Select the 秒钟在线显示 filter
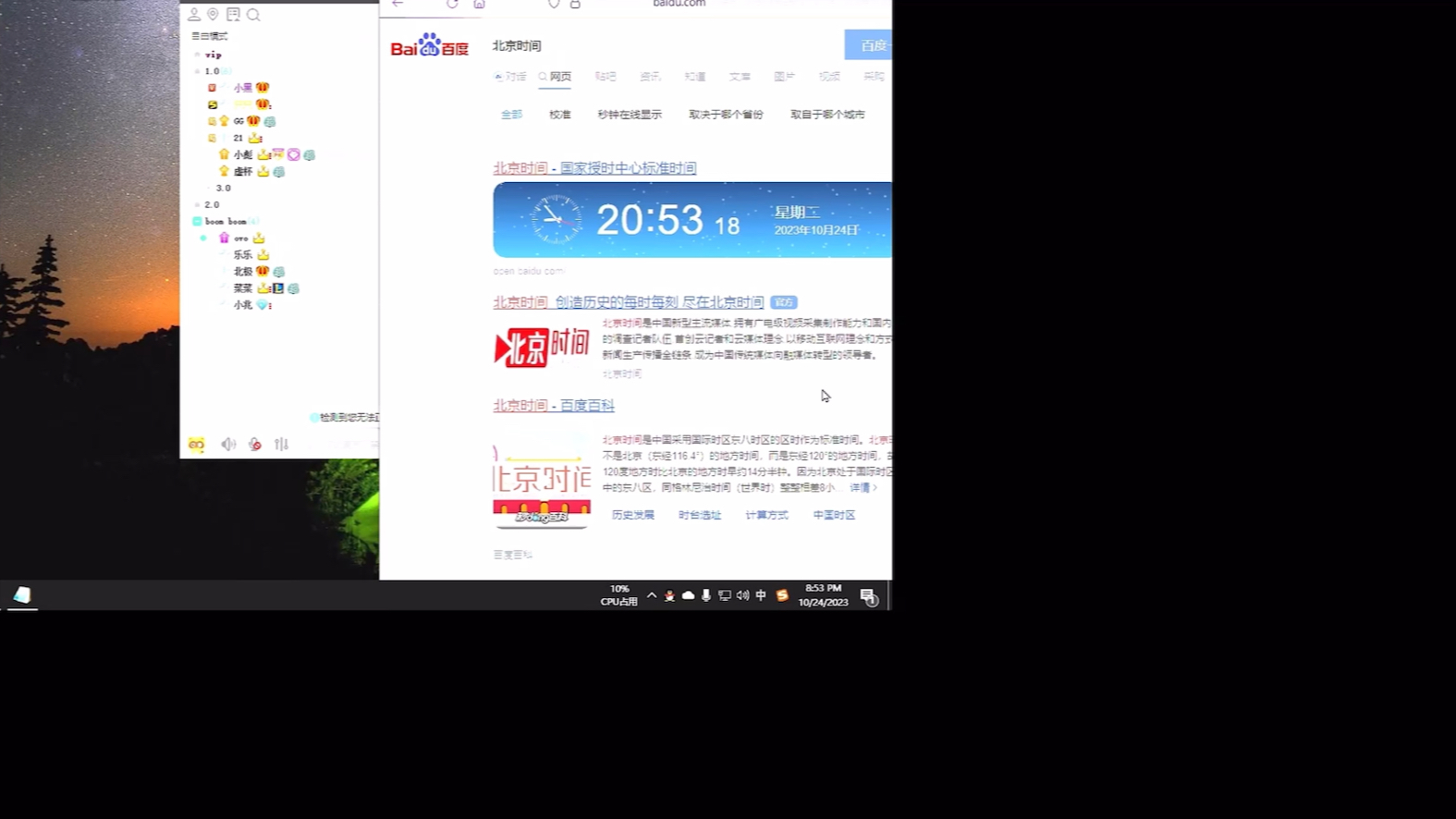Image resolution: width=1456 pixels, height=819 pixels. [630, 115]
